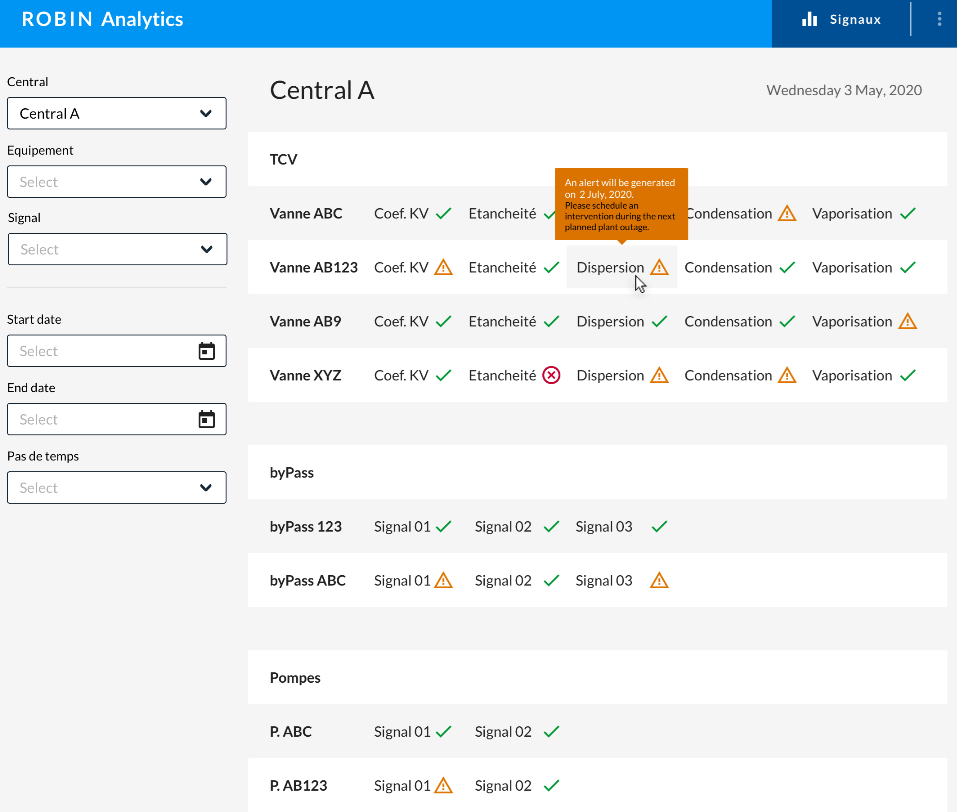Click the Central A page title
The image size is (957, 812).
pyautogui.click(x=322, y=90)
